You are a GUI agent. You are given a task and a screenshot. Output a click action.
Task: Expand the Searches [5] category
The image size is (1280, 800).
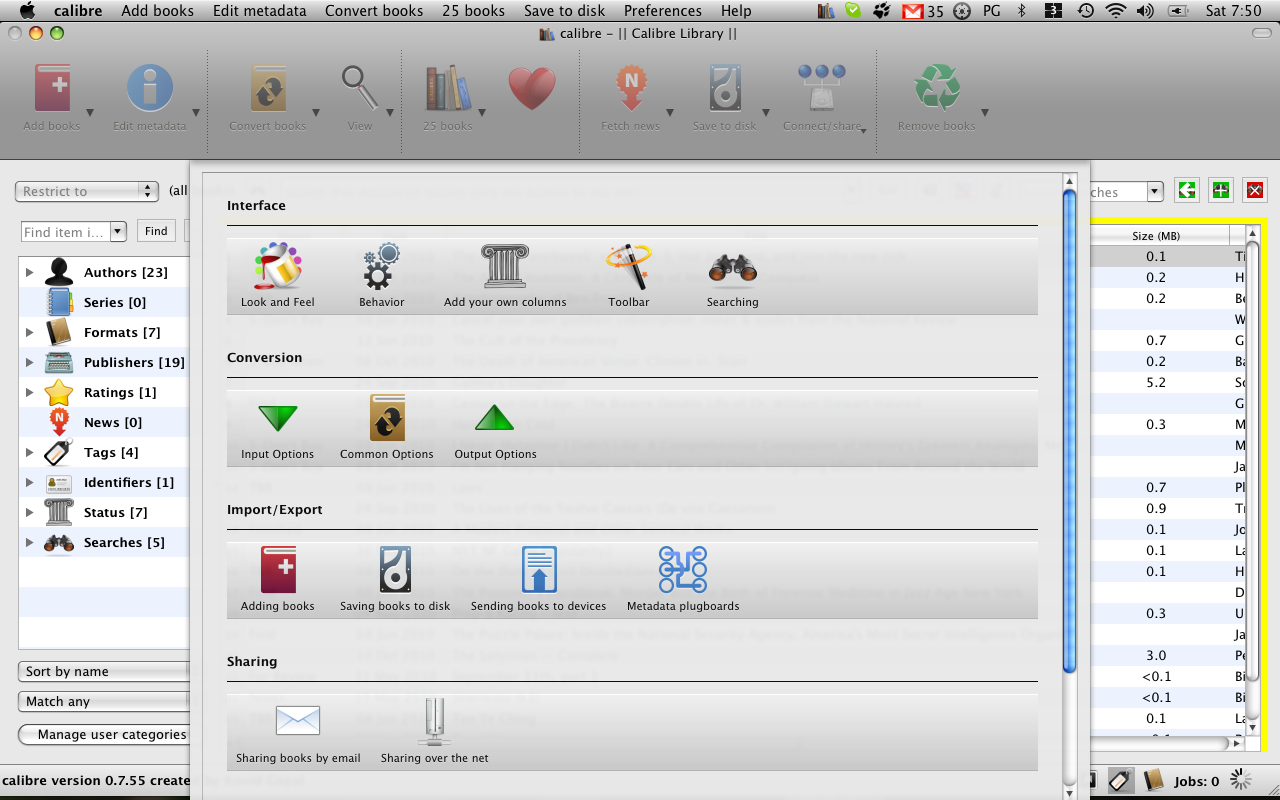[x=30, y=542]
